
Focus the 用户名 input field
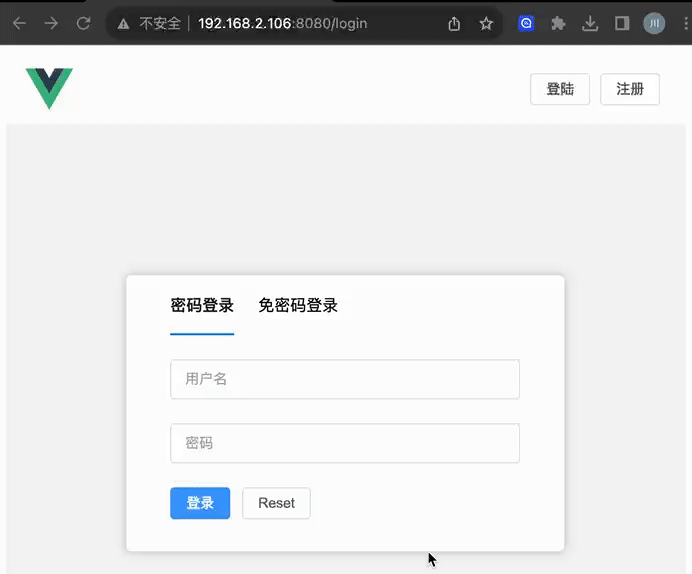pos(345,379)
